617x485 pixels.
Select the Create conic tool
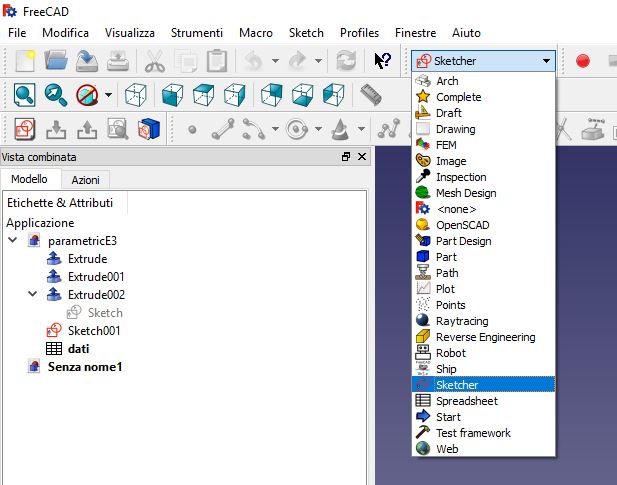[x=340, y=129]
